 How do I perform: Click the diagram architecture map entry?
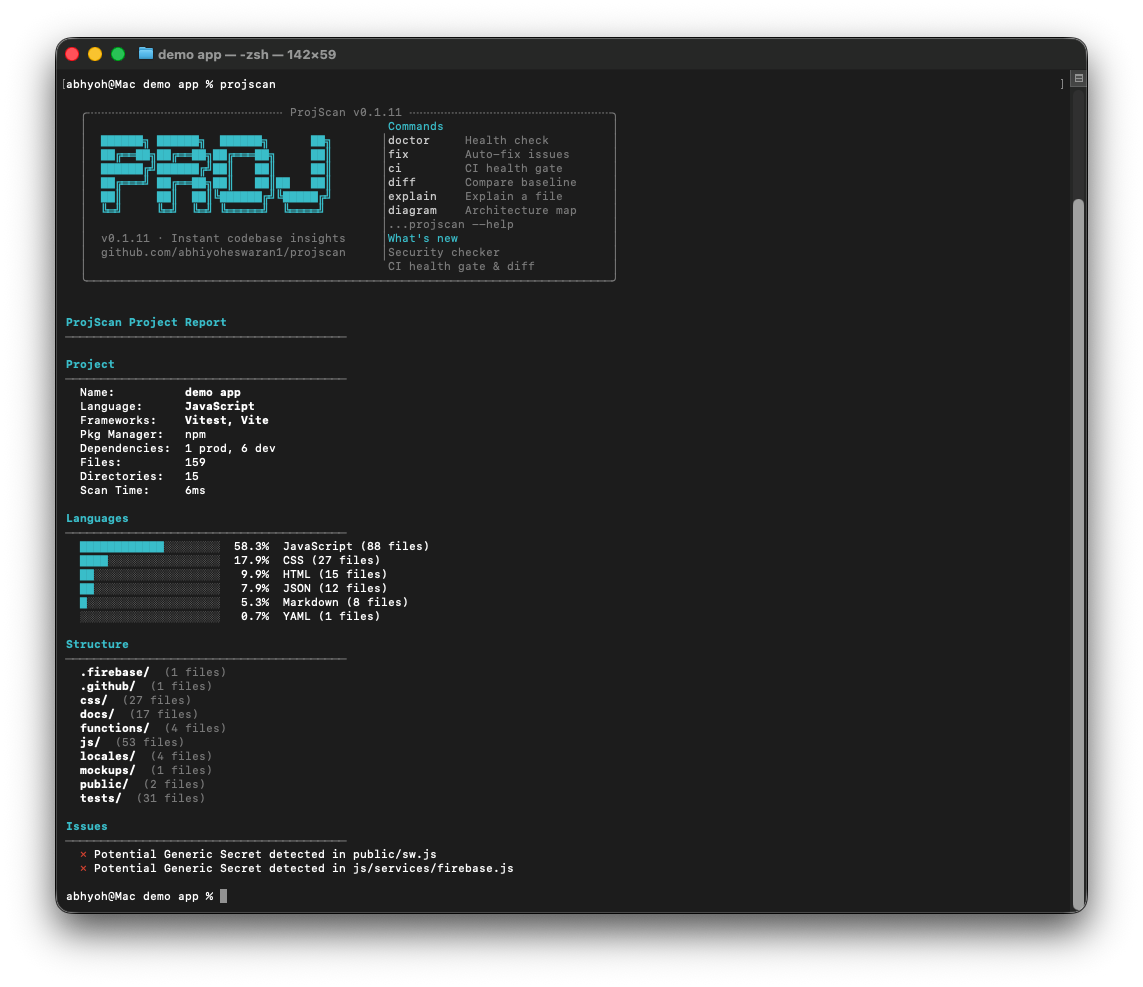click(412, 210)
